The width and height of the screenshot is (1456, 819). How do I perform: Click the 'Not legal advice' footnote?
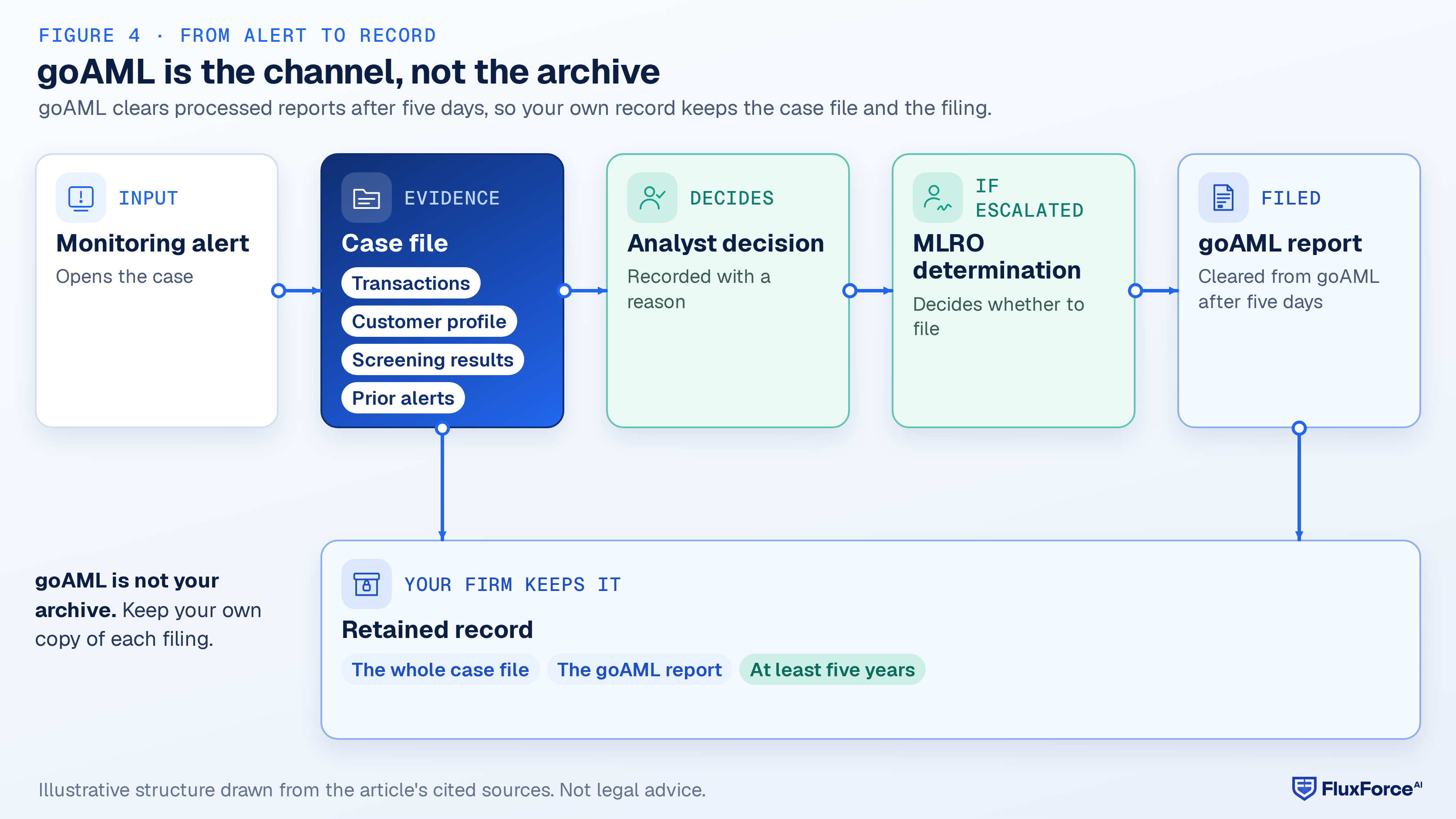(x=372, y=790)
